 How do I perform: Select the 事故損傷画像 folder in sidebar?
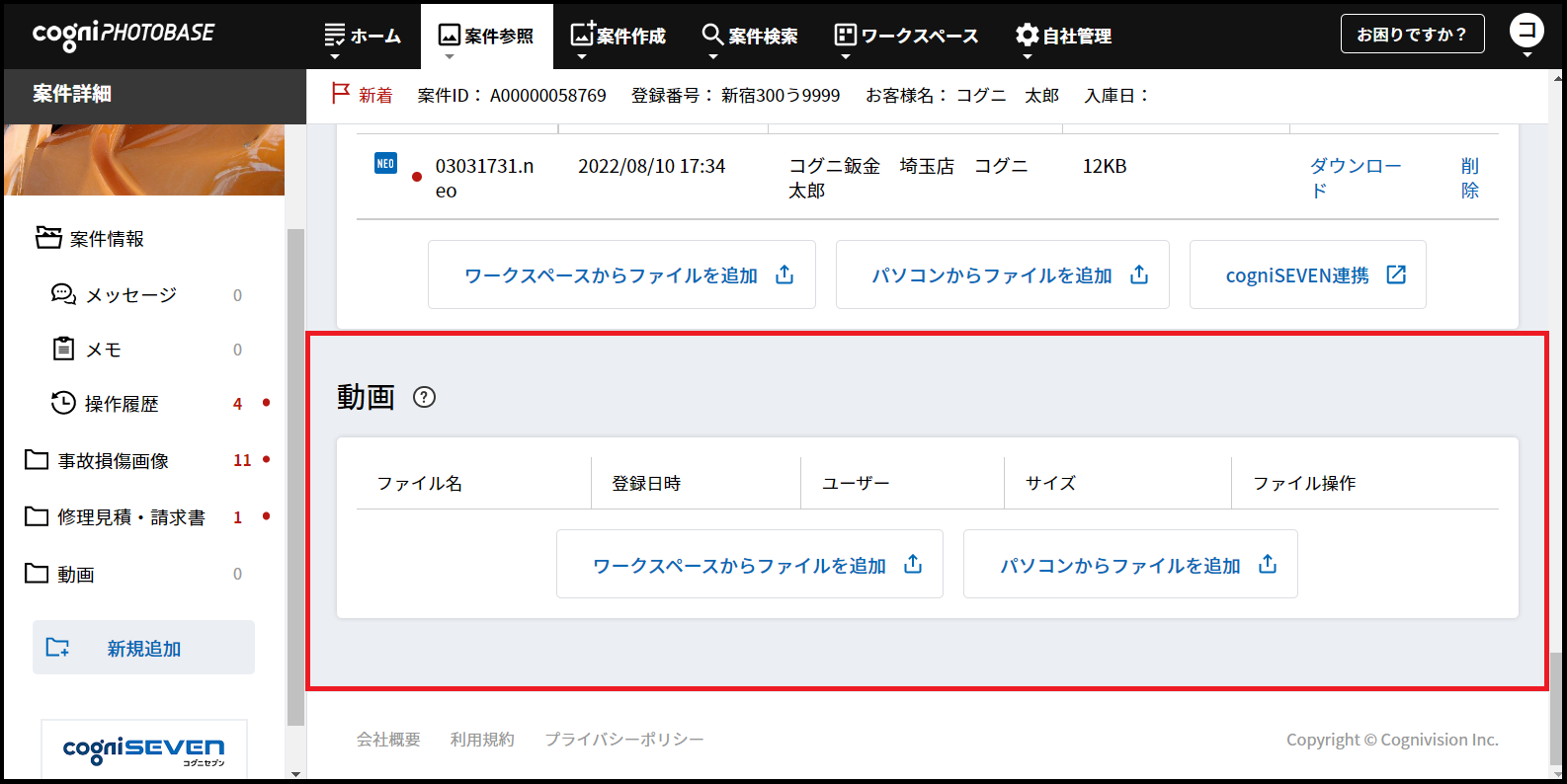[x=113, y=461]
